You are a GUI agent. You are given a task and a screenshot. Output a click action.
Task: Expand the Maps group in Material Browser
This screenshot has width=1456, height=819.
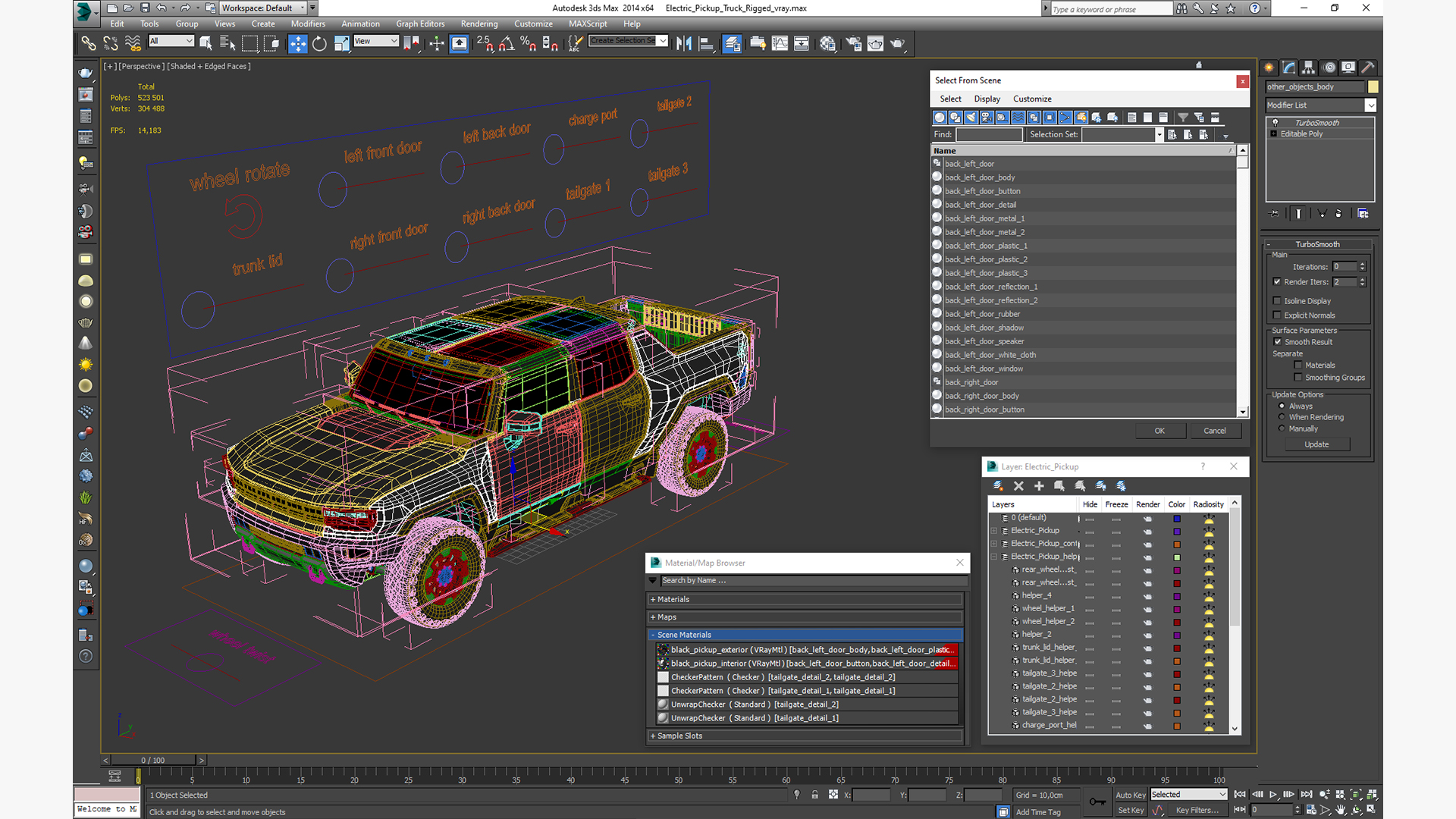806,617
